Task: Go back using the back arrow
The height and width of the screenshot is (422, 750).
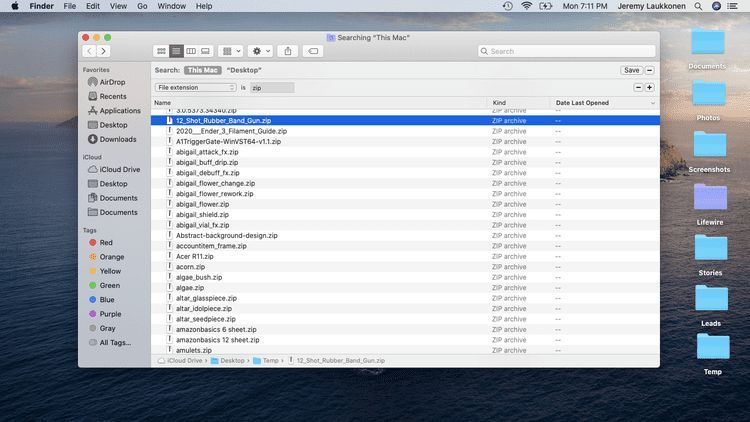Action: (x=90, y=51)
